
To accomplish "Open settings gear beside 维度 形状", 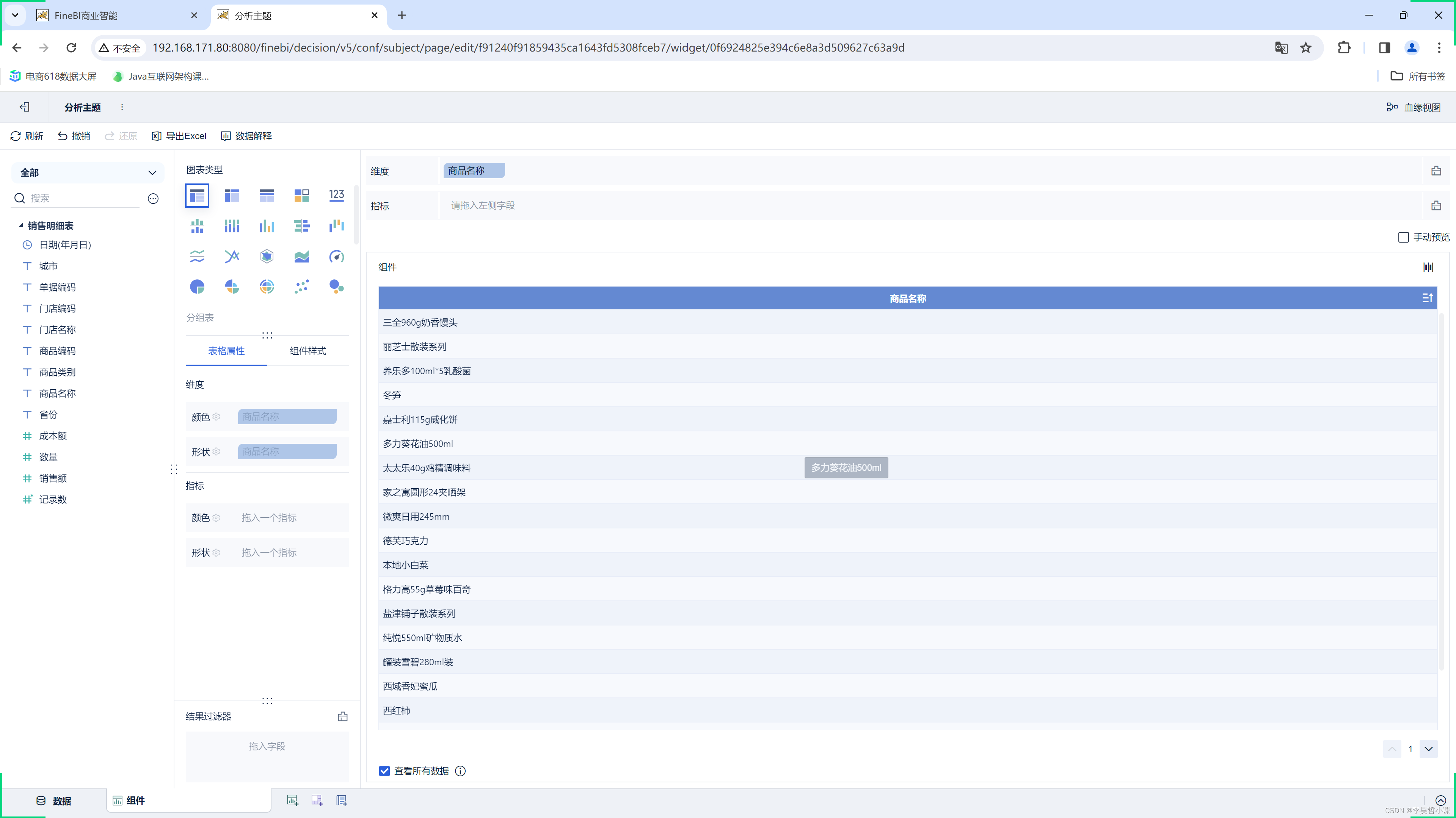I will click(x=216, y=452).
